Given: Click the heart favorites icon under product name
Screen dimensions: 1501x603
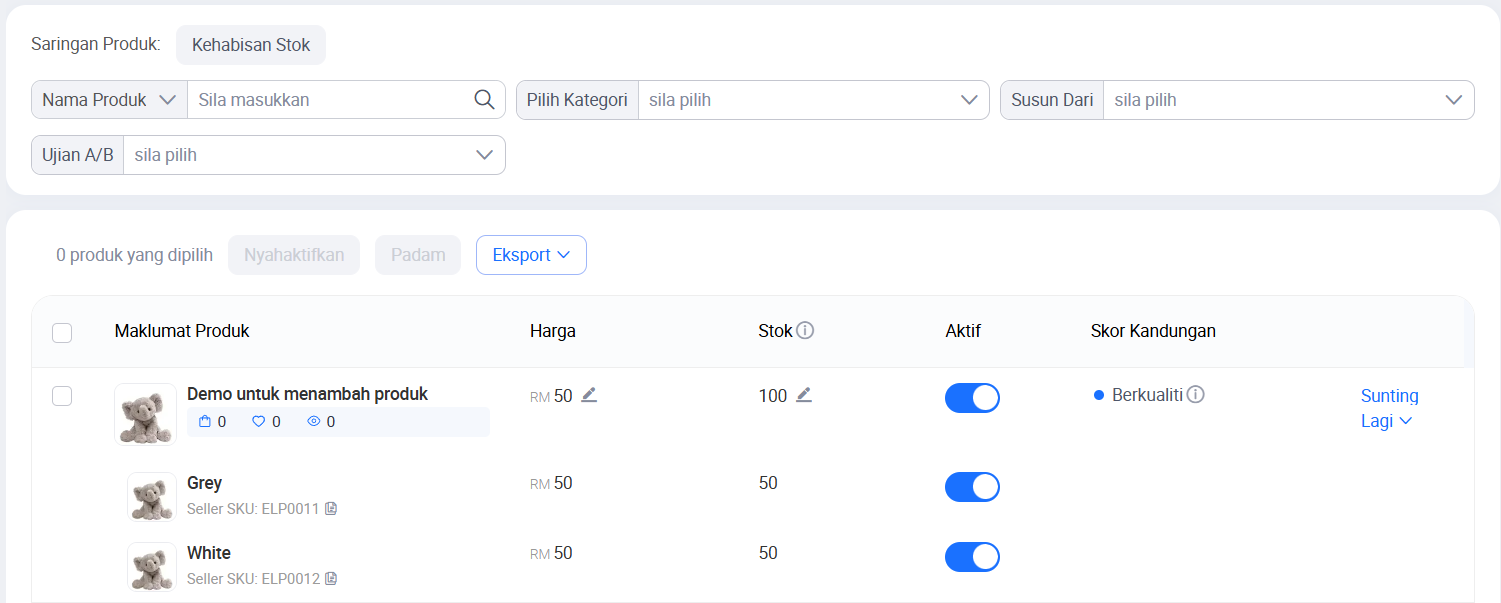Looking at the screenshot, I should [x=258, y=422].
